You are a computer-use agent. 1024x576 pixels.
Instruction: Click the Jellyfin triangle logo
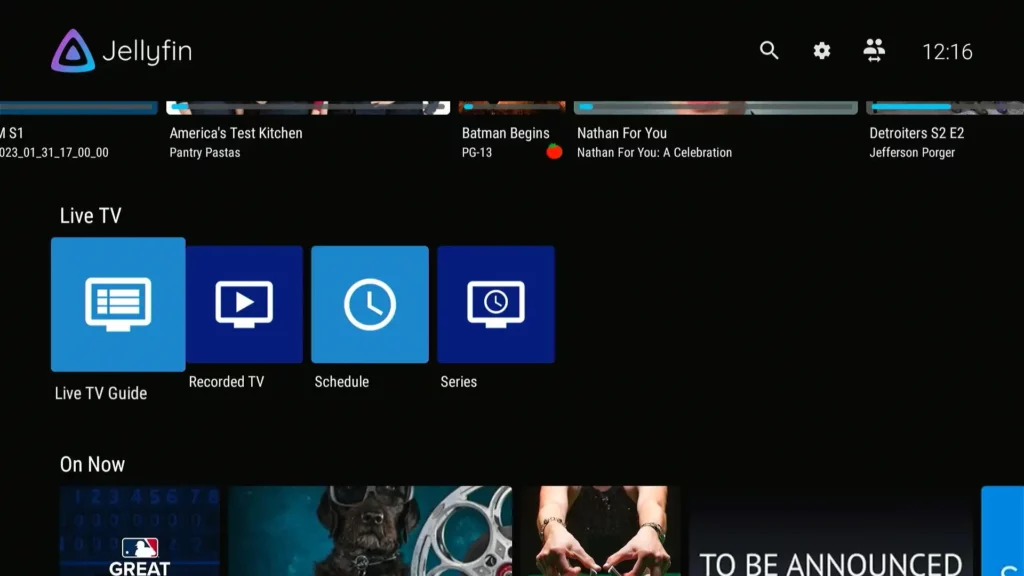coord(73,51)
